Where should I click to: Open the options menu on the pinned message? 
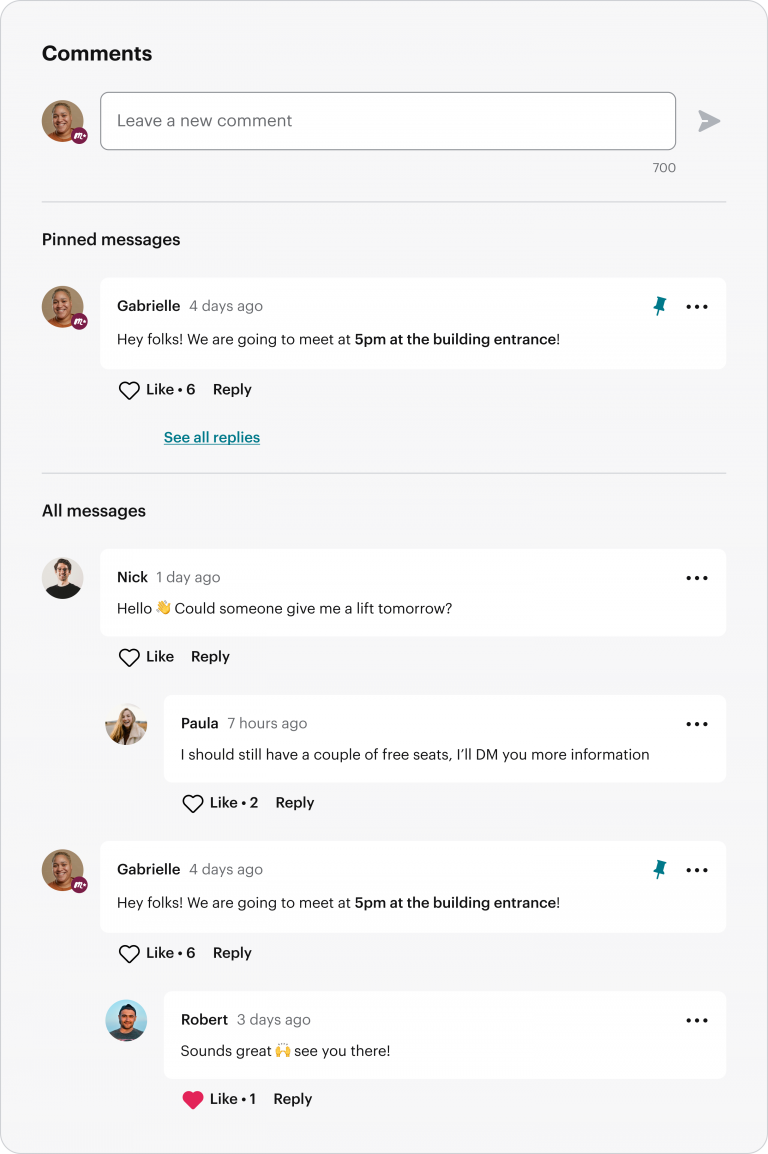pos(697,307)
